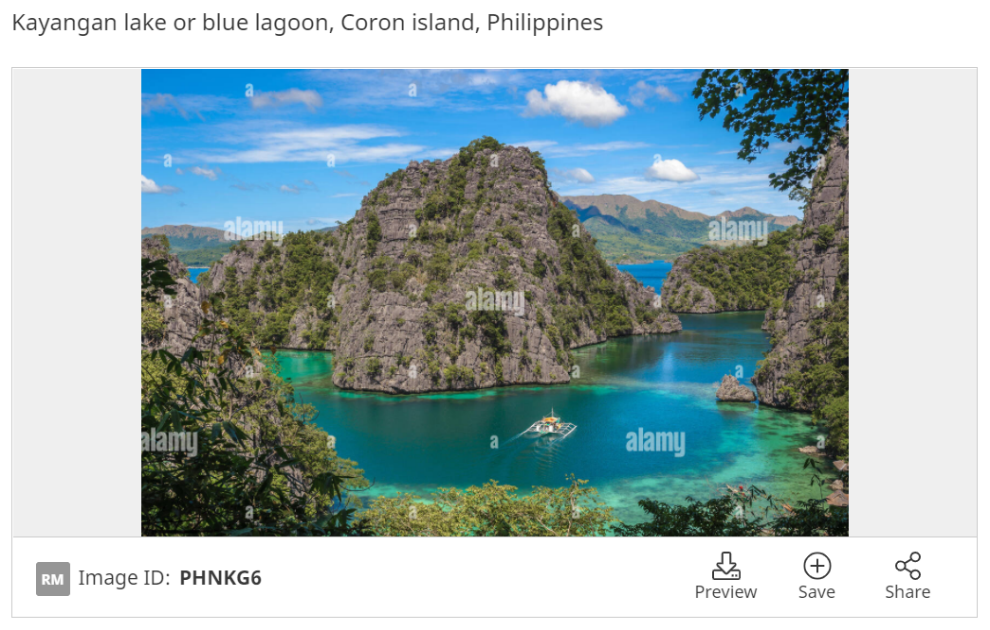Image resolution: width=990 pixels, height=630 pixels.
Task: Click the Kayangan lake title text
Action: 307,23
